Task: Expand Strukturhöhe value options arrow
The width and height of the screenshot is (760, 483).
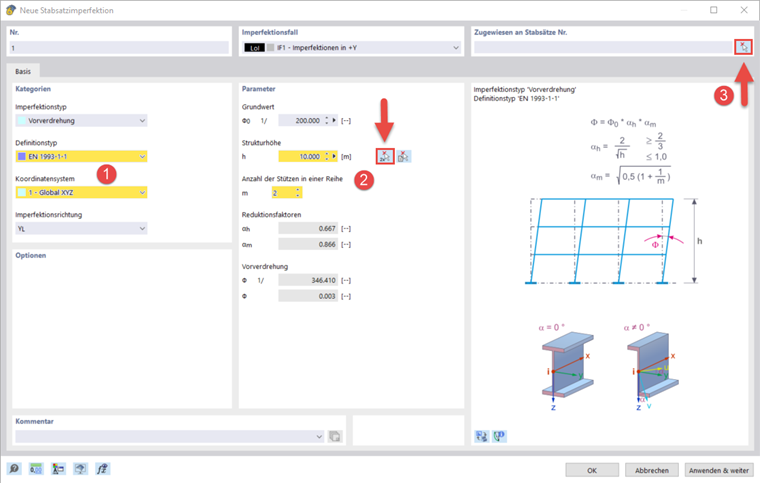Action: click(334, 156)
